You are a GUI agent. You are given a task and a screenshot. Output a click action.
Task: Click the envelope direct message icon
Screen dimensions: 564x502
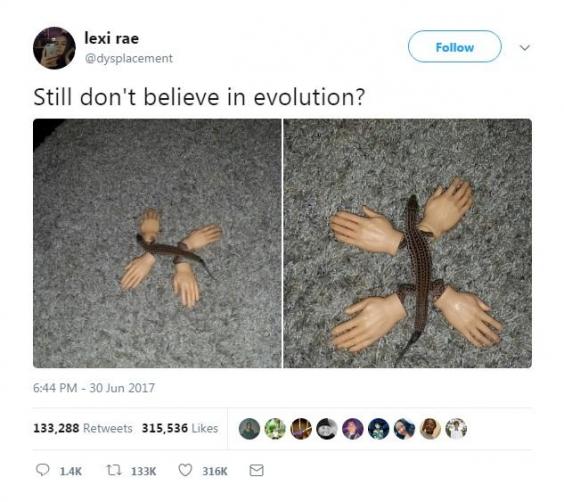pos(256,470)
